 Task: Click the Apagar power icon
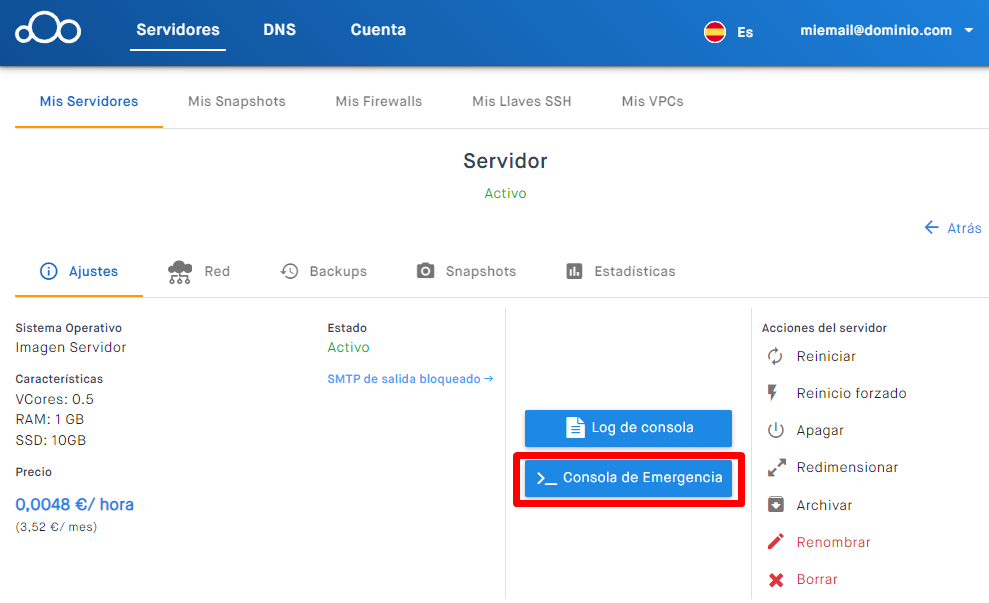click(775, 430)
